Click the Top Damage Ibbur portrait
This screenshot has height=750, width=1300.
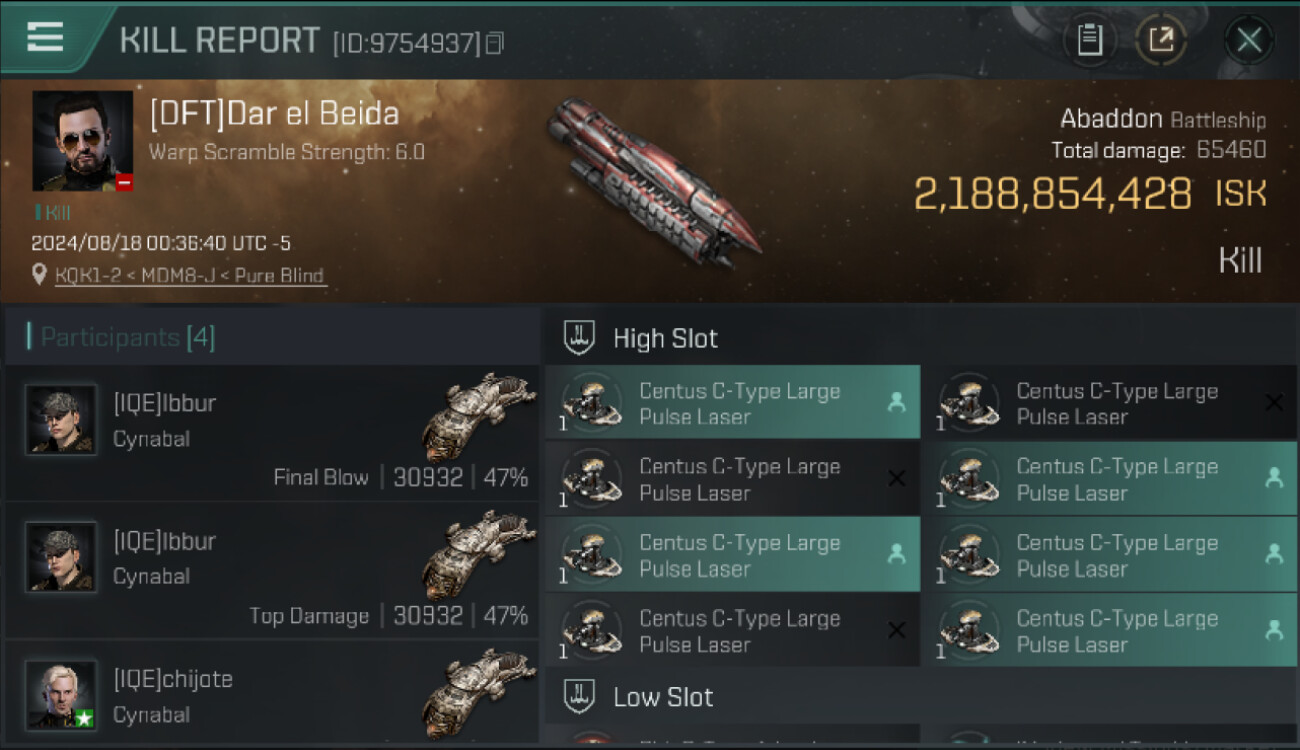61,557
